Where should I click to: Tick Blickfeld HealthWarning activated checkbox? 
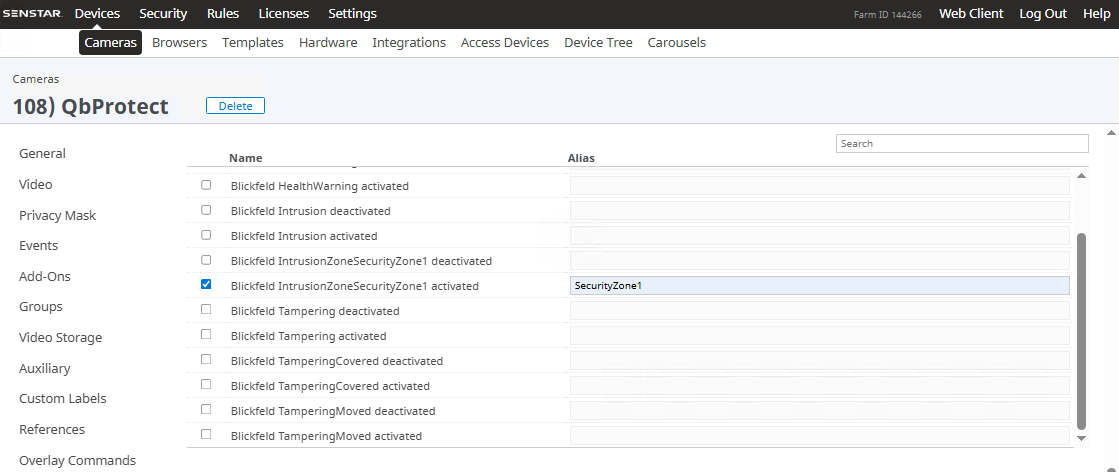pos(206,185)
